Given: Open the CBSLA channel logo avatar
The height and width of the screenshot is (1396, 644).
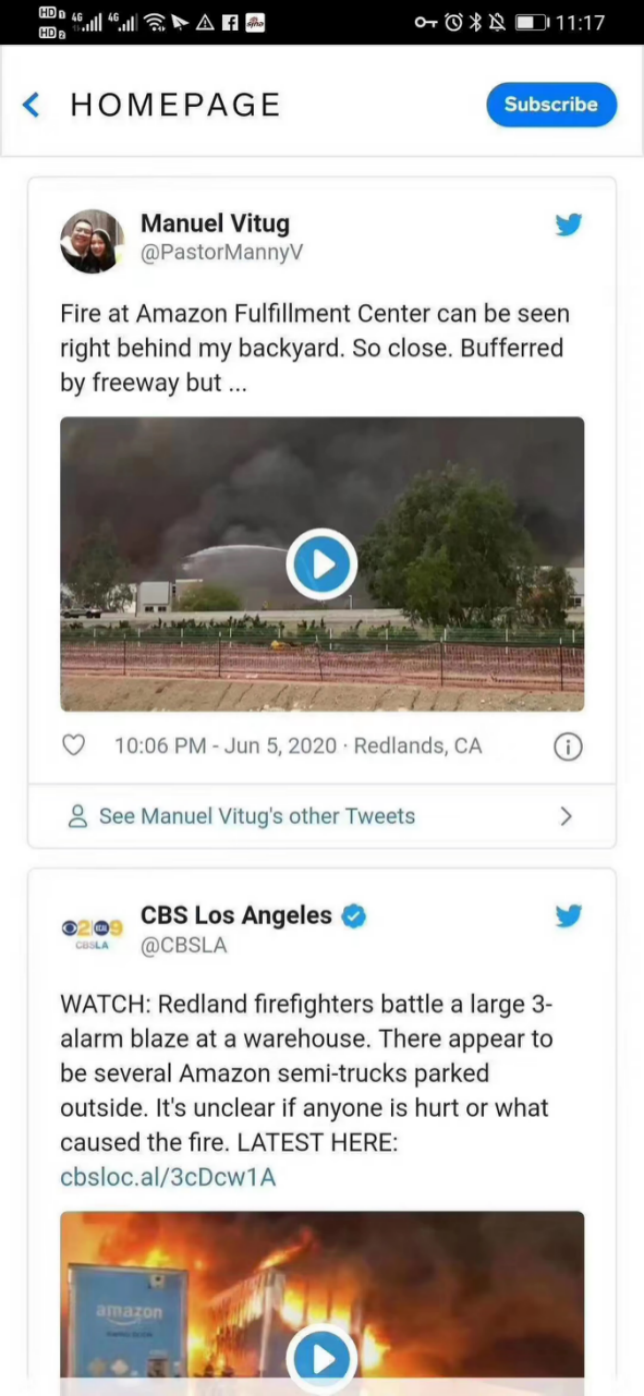Looking at the screenshot, I should (x=92, y=933).
